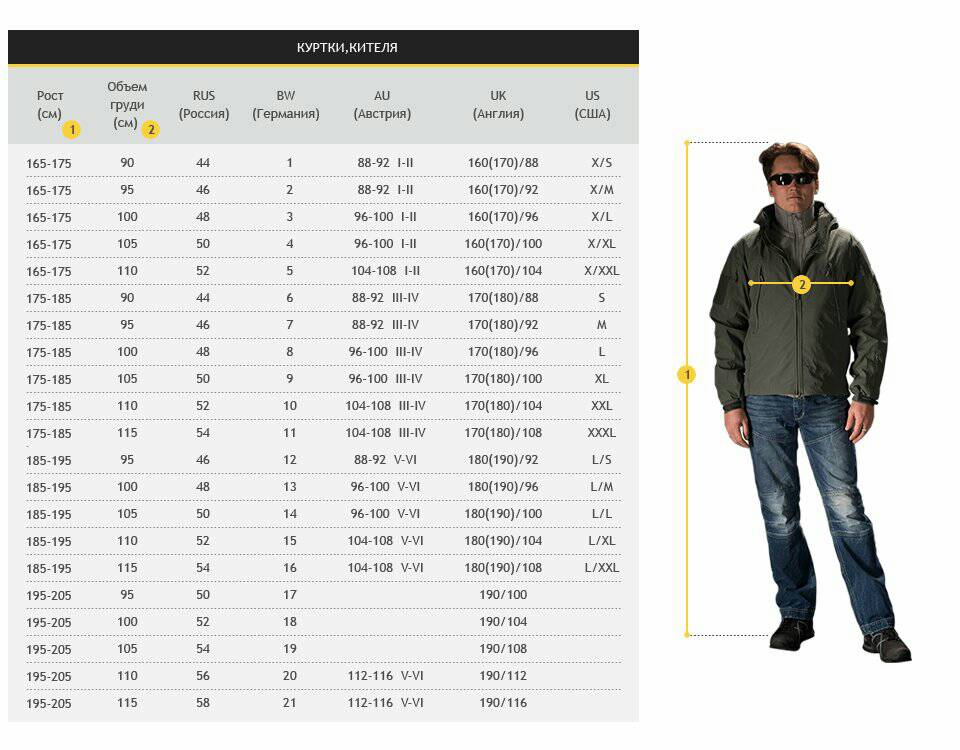Click UK size 190/104
This screenshot has height=750, width=960.
point(503,621)
